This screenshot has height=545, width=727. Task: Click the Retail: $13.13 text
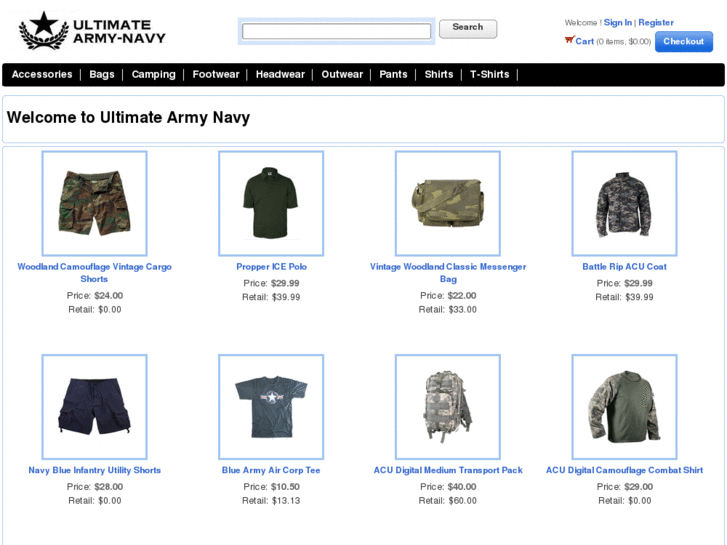(271, 500)
